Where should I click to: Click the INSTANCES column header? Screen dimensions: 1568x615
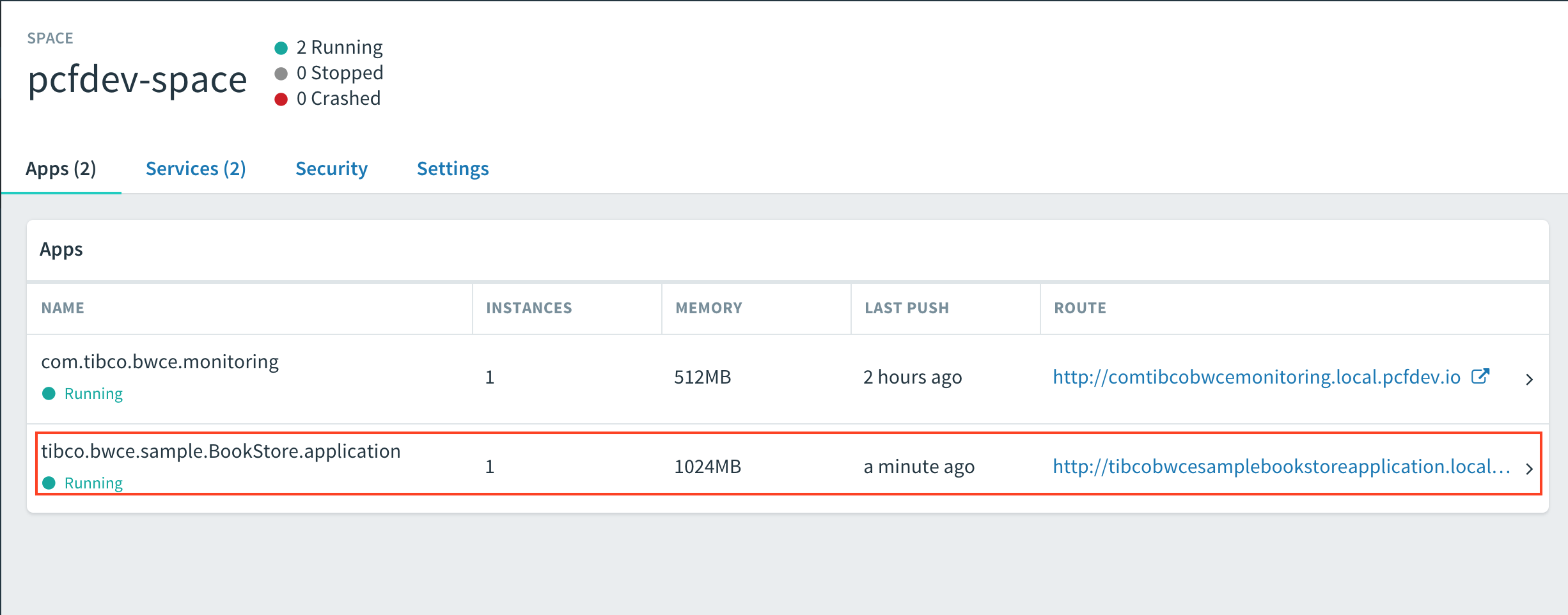click(x=529, y=308)
